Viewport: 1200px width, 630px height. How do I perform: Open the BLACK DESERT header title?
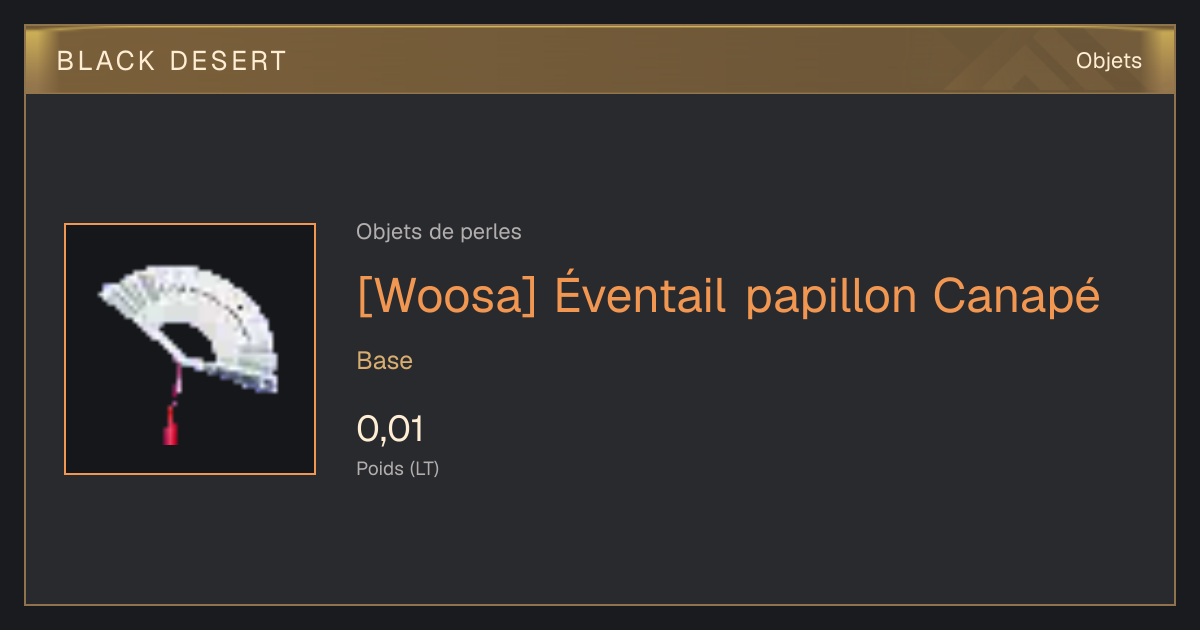coord(172,61)
